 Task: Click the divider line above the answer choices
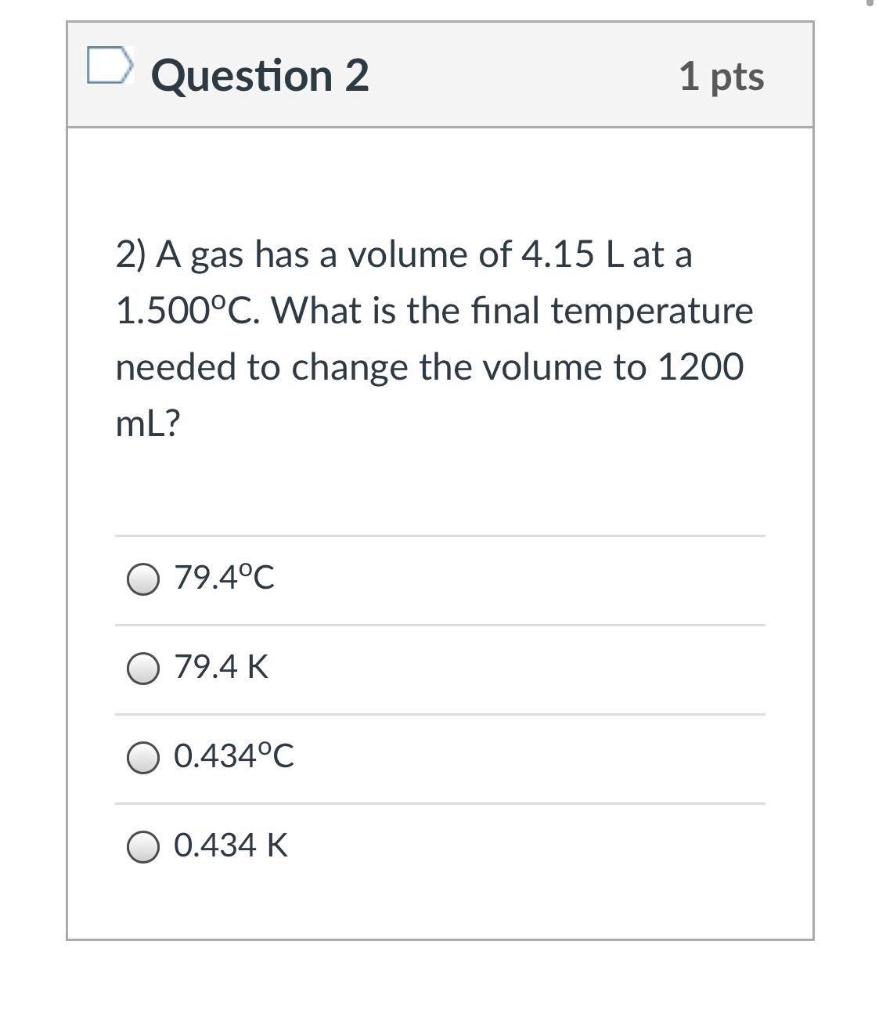coord(440,533)
